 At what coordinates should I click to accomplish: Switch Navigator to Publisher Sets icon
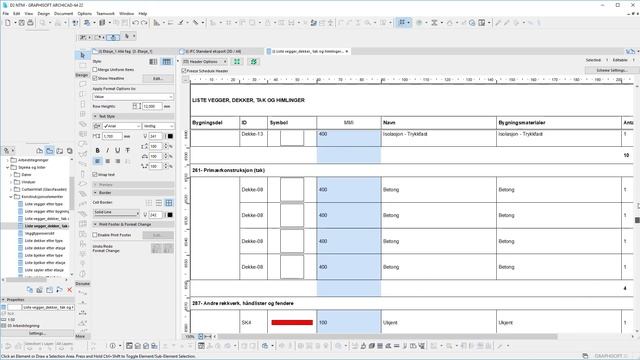tap(69, 151)
